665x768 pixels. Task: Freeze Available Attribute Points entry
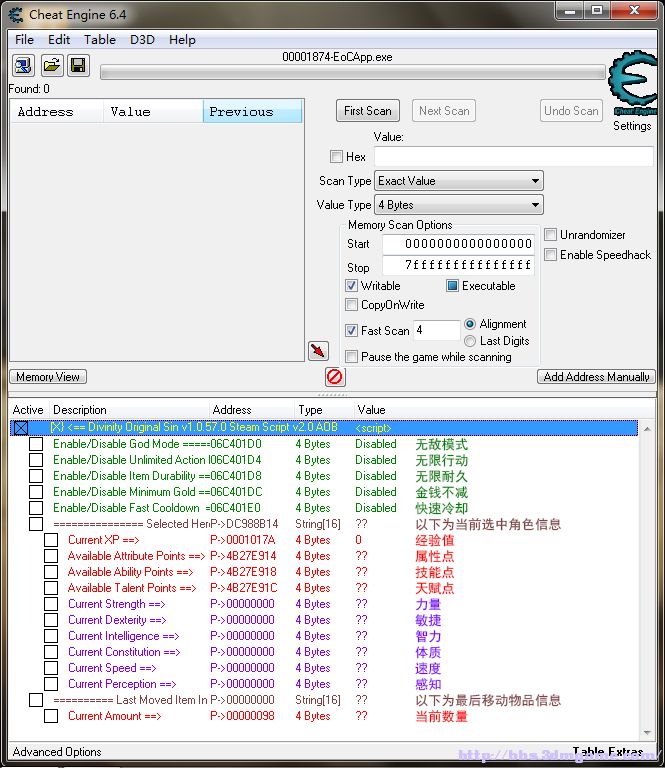pyautogui.click(x=51, y=556)
